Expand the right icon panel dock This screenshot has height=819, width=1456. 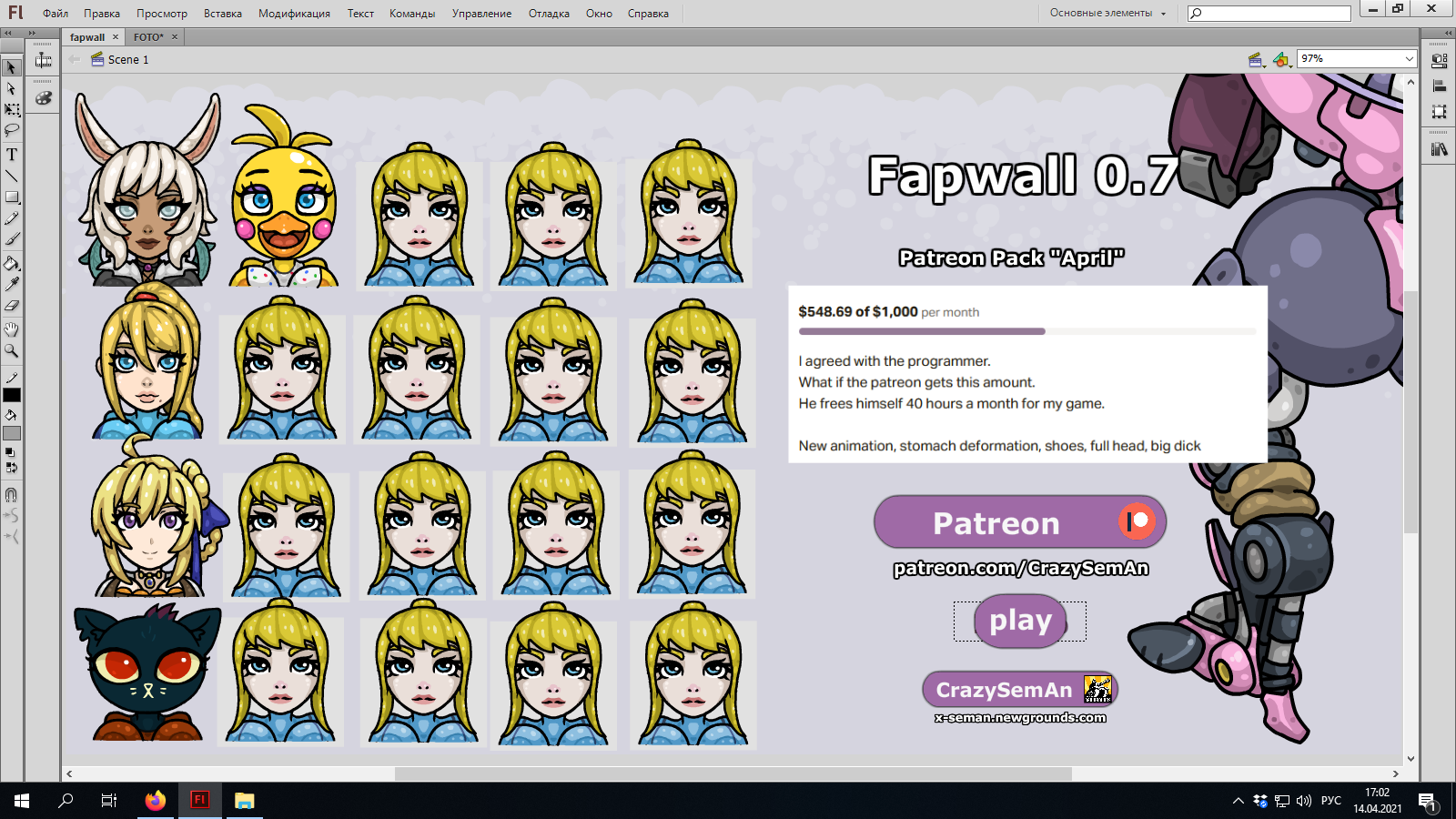(1448, 33)
